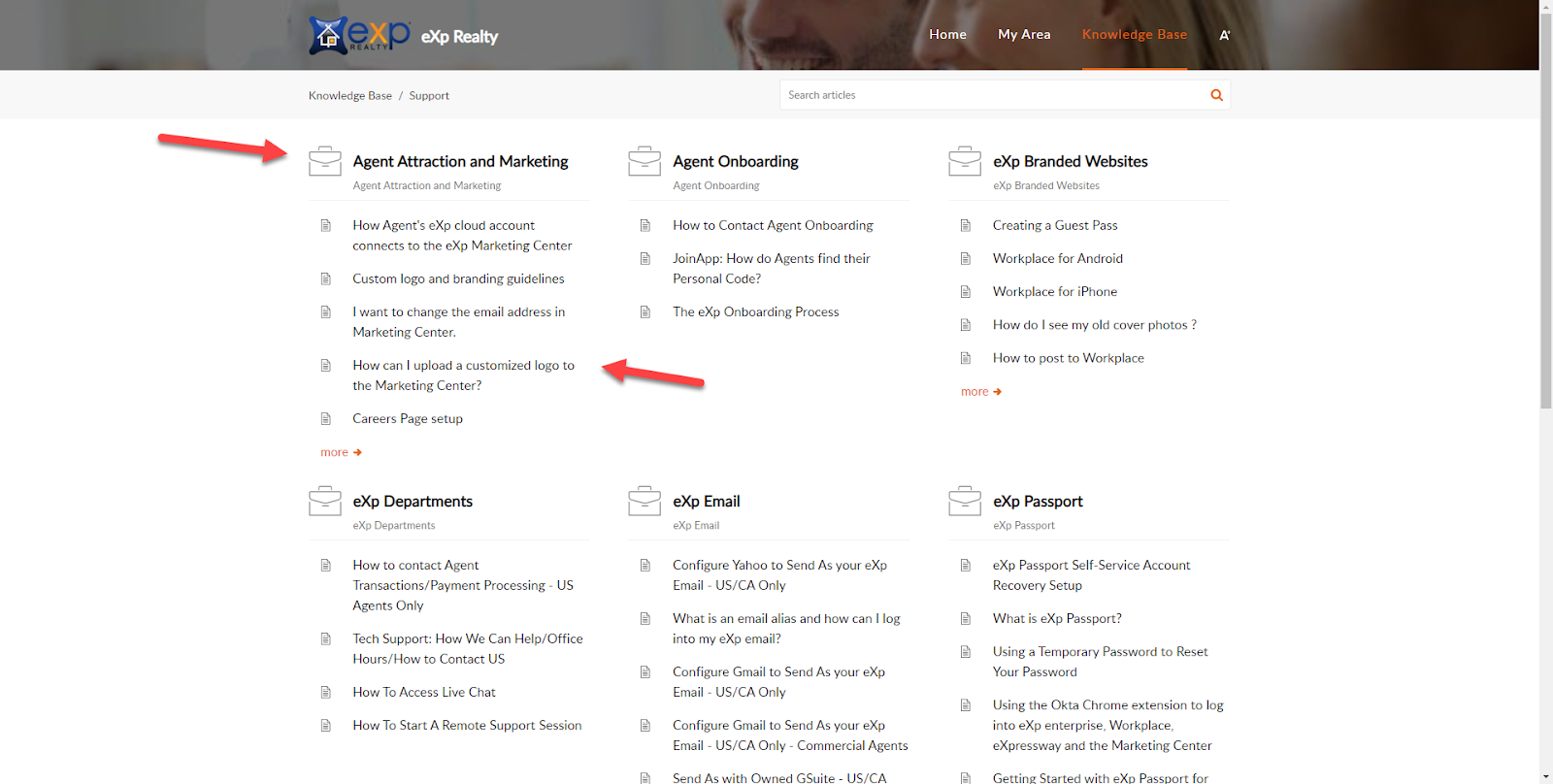
Task: Open Agent Attraction and Marketing category heading
Action: tap(460, 161)
